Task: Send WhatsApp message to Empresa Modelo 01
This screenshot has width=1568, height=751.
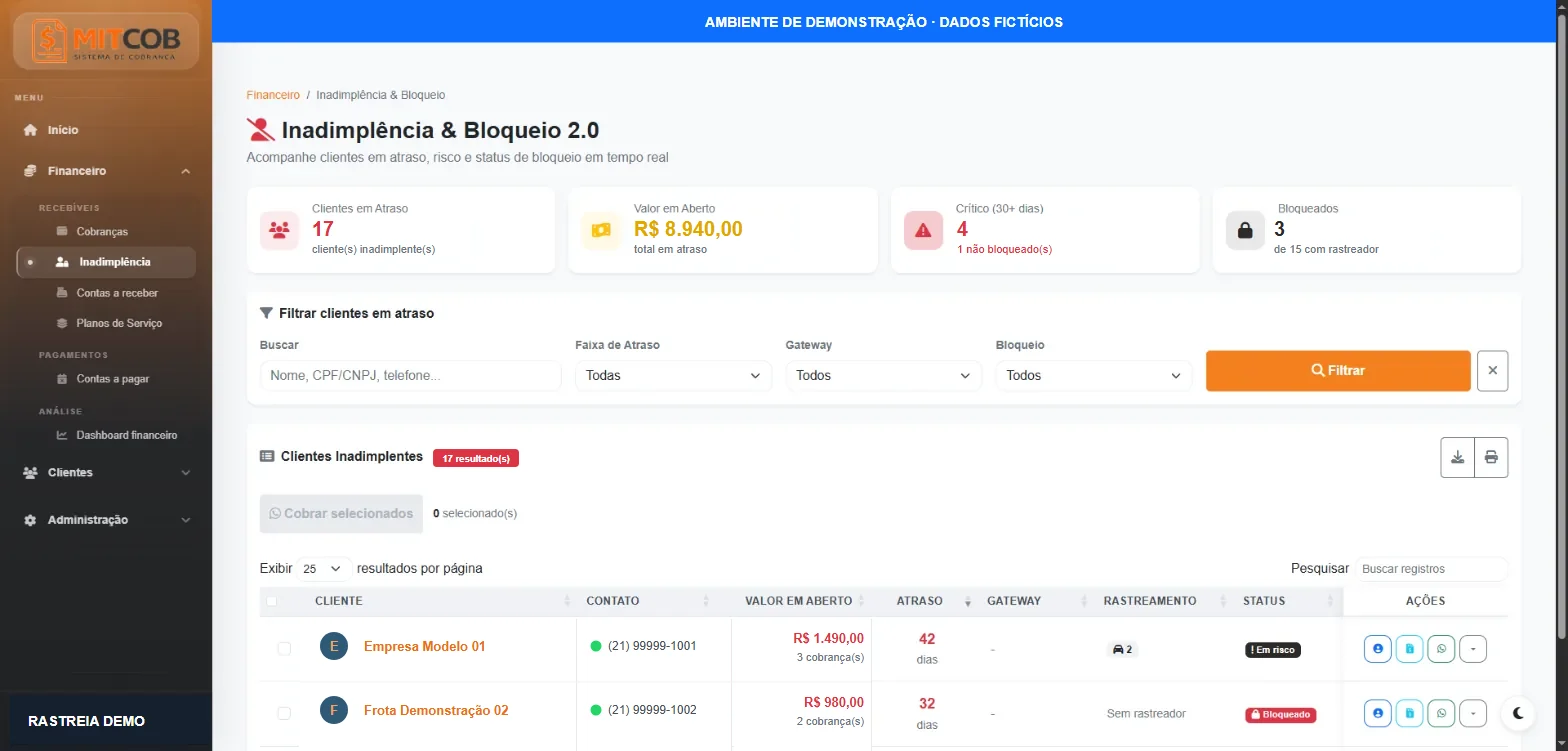Action: click(x=1441, y=649)
